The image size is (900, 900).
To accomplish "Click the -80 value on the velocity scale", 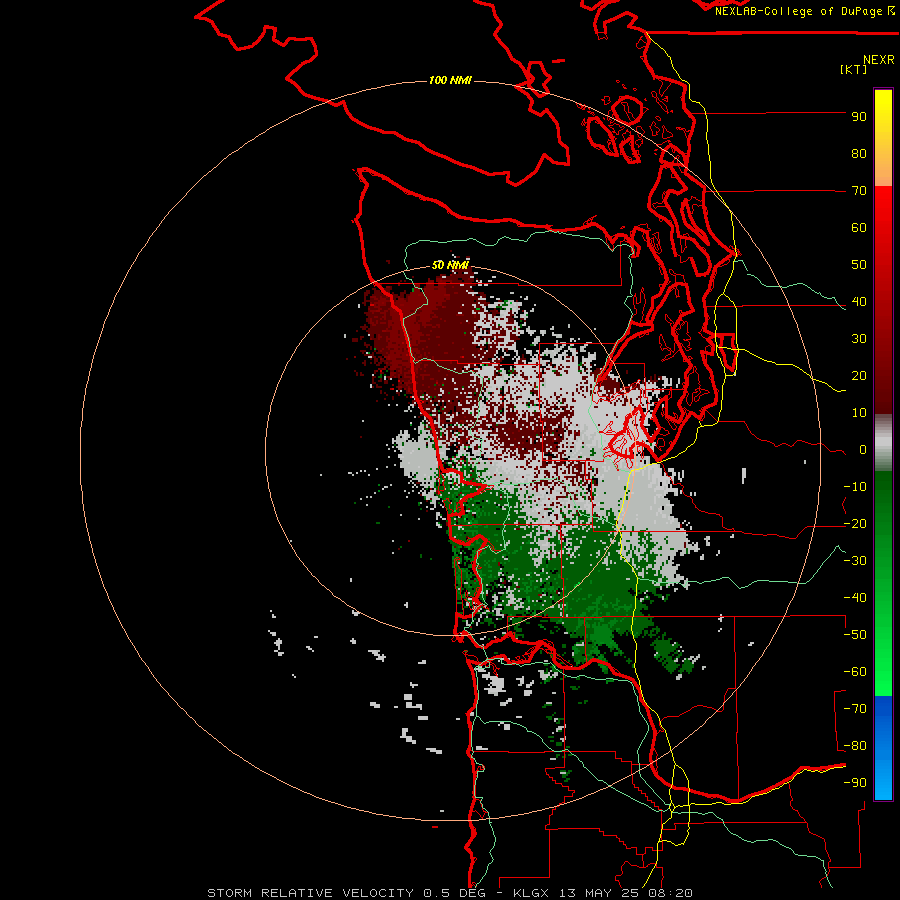I will (x=855, y=746).
